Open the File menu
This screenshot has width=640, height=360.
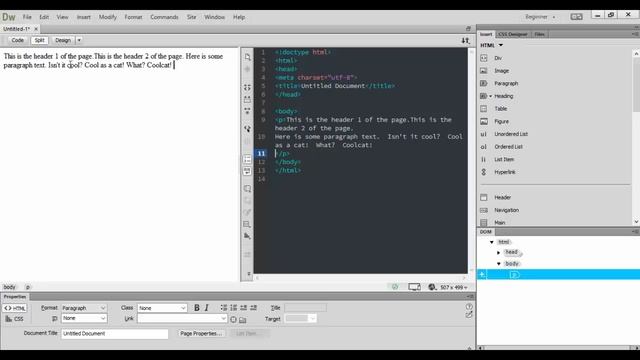click(x=27, y=17)
